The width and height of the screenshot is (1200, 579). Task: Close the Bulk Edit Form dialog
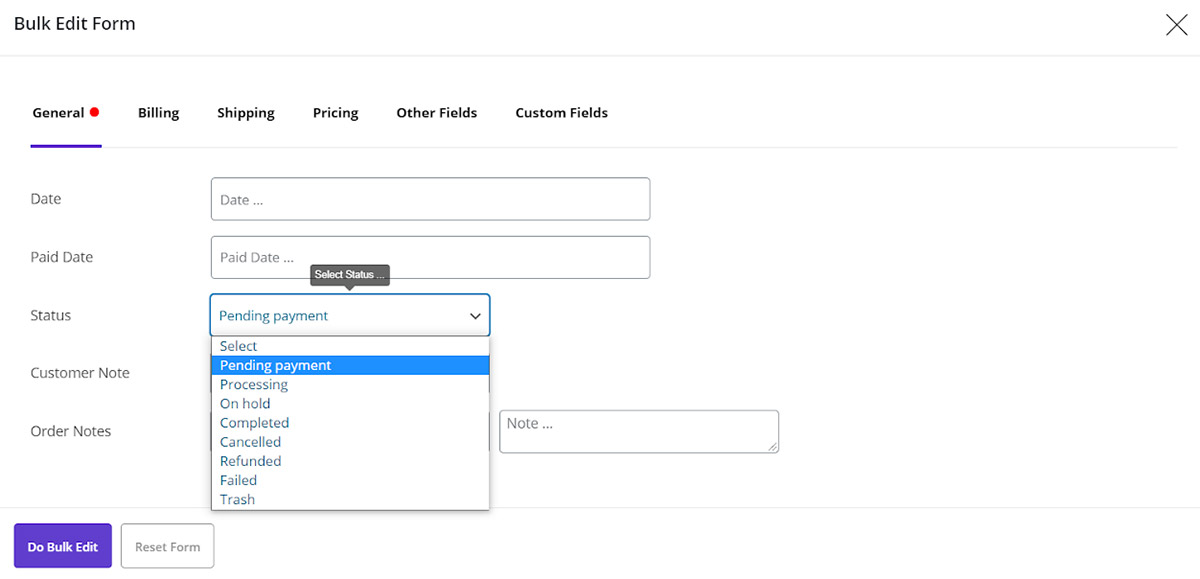(x=1176, y=25)
